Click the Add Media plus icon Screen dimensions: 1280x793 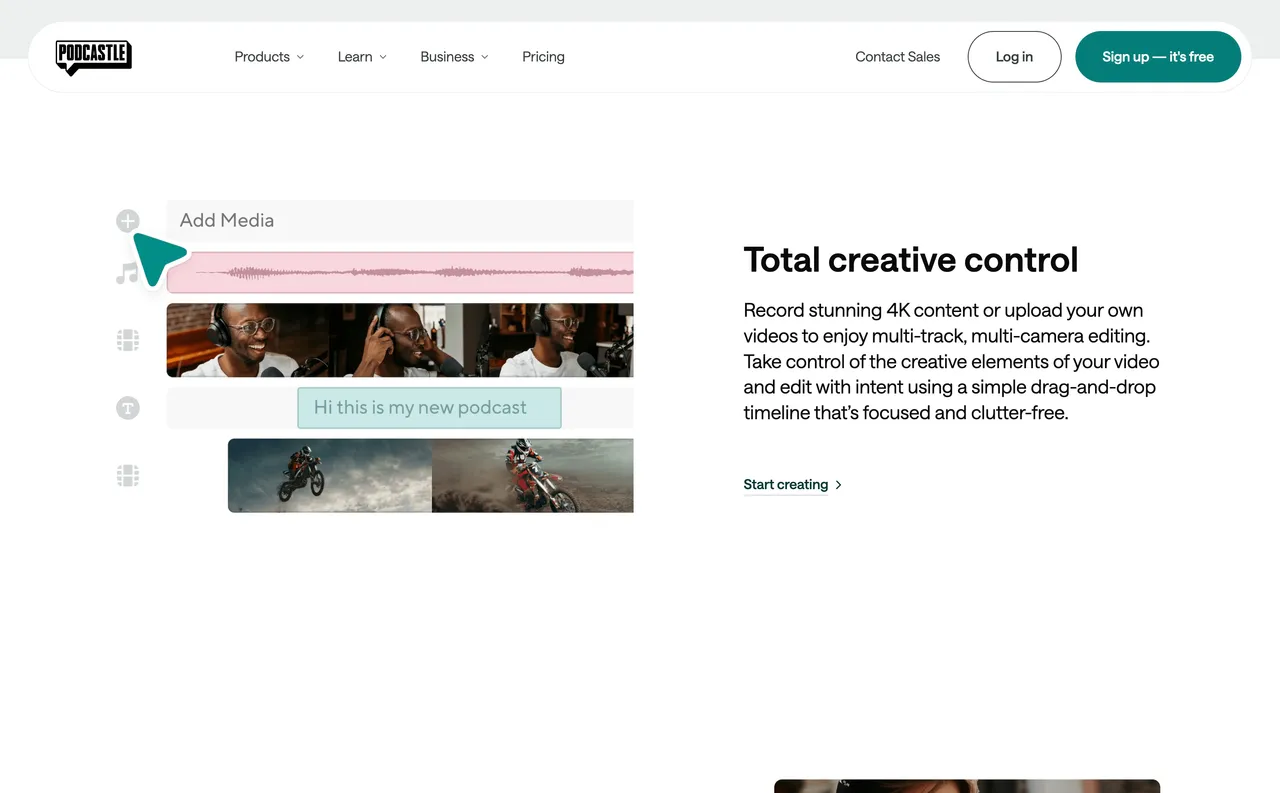[x=127, y=220]
